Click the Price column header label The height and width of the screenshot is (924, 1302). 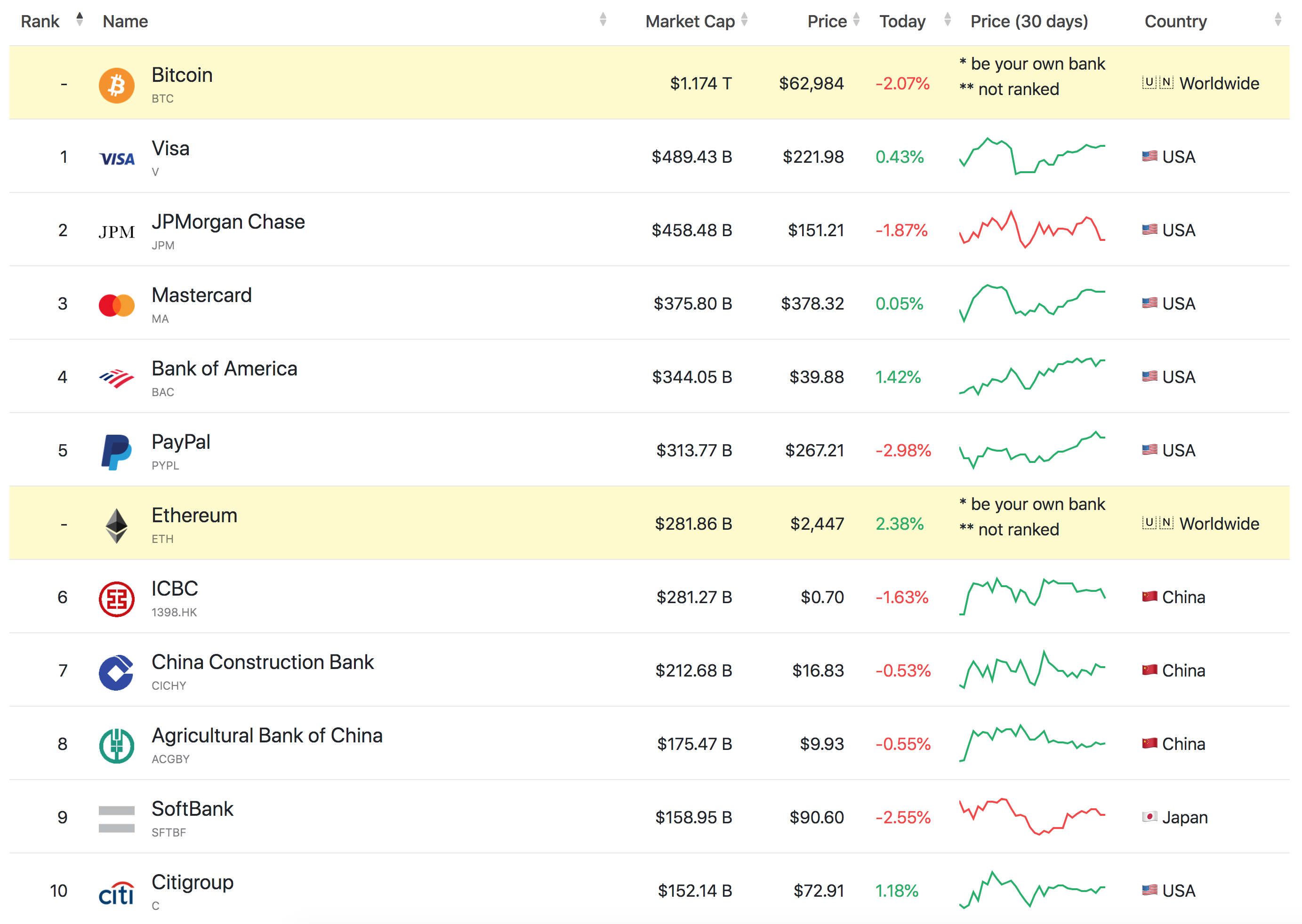[827, 22]
